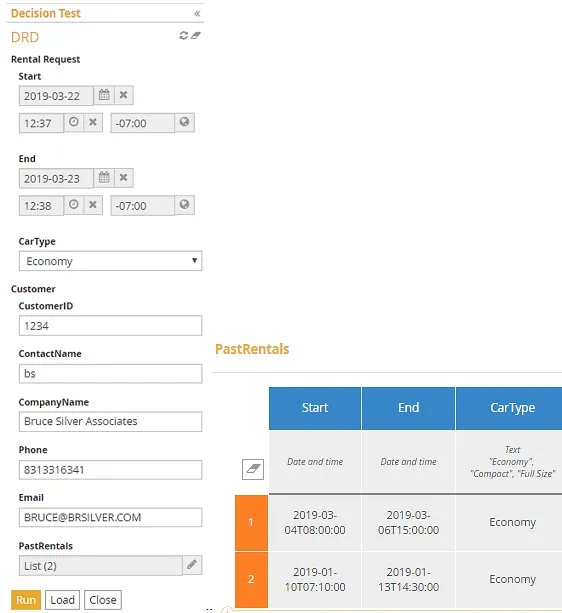Image resolution: width=562 pixels, height=613 pixels.
Task: Open the Start time clock picker
Action: [x=73, y=122]
